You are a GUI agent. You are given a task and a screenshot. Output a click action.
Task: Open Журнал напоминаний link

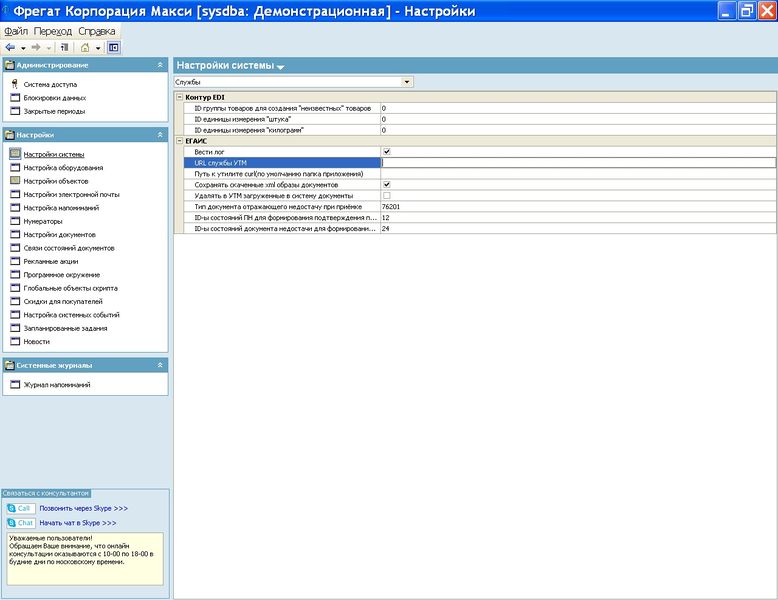57,385
